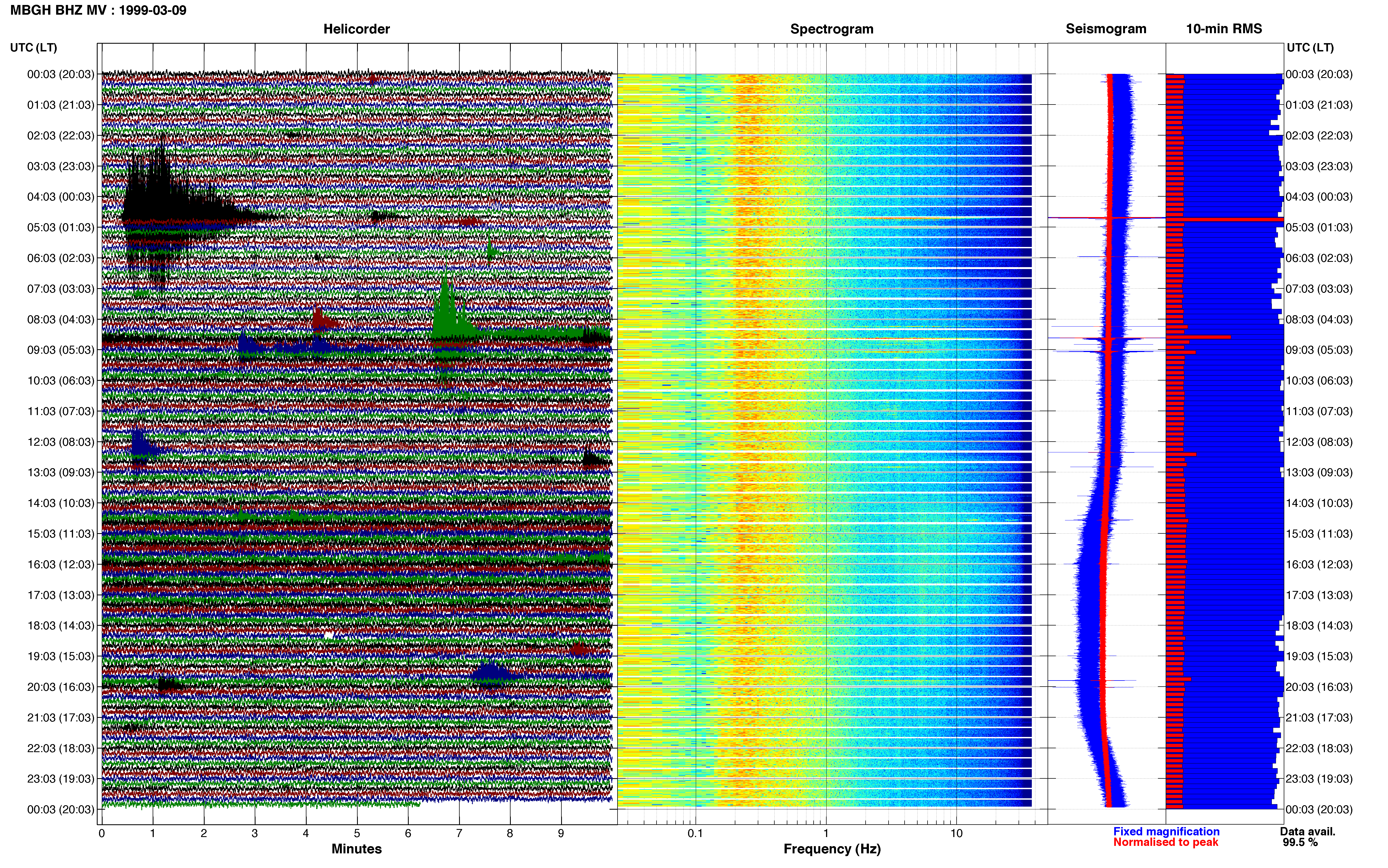1388x868 pixels.
Task: Click "08:03 (04:03)" on the Helicorder time axis
Action: (61, 319)
